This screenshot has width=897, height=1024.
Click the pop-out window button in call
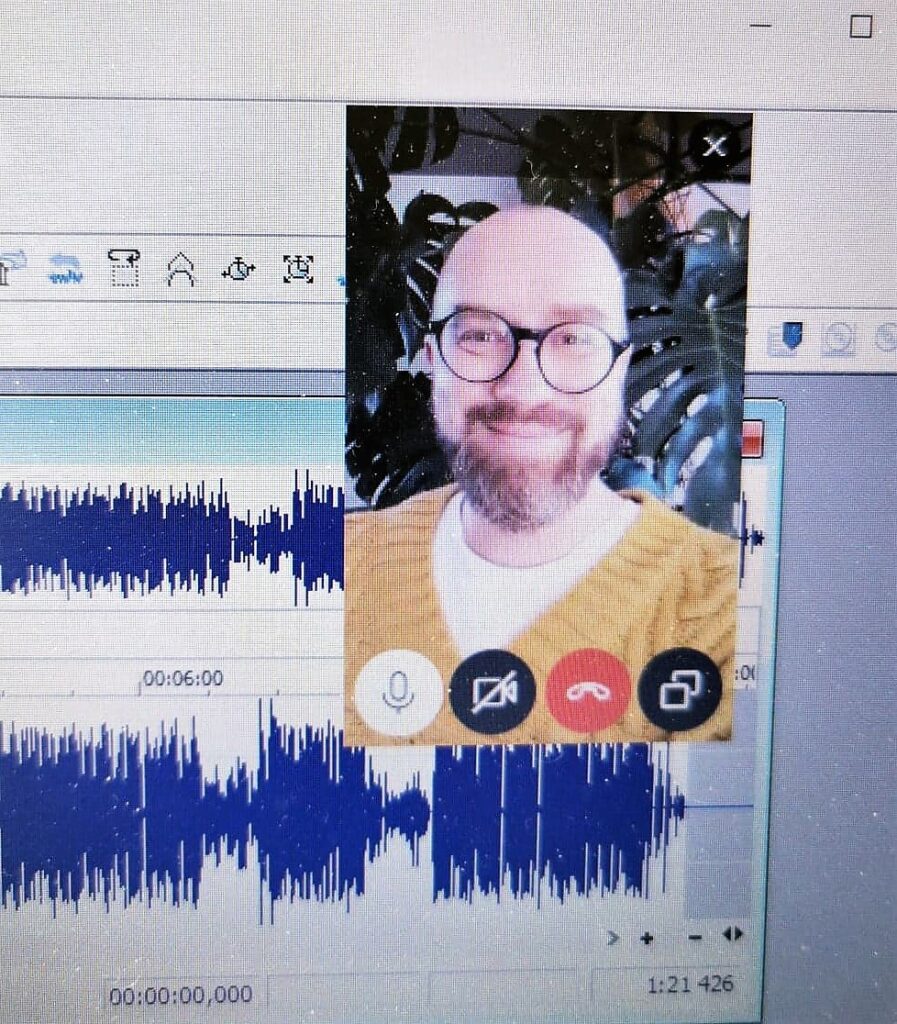click(x=679, y=690)
